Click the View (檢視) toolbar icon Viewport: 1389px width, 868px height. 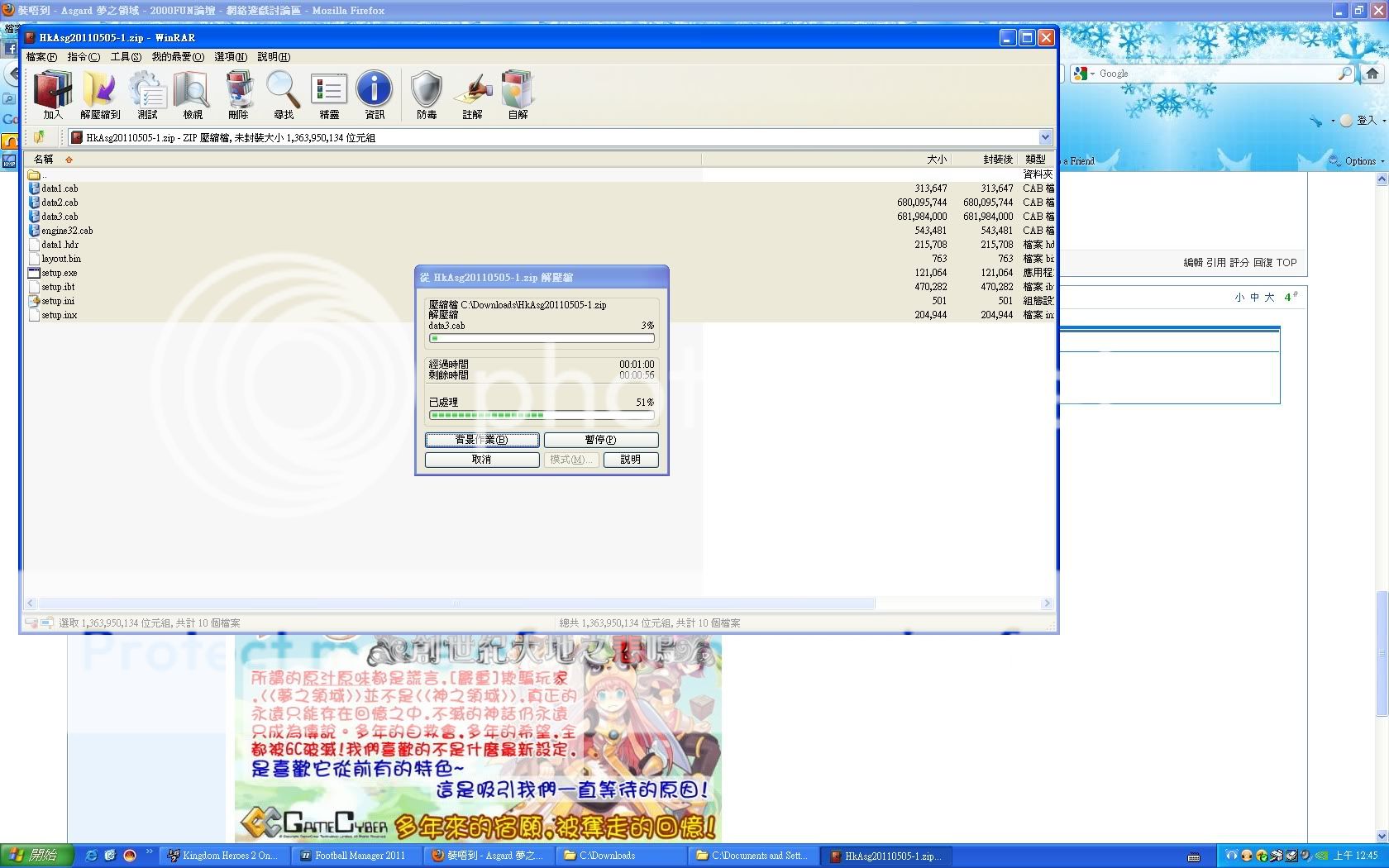pyautogui.click(x=193, y=94)
